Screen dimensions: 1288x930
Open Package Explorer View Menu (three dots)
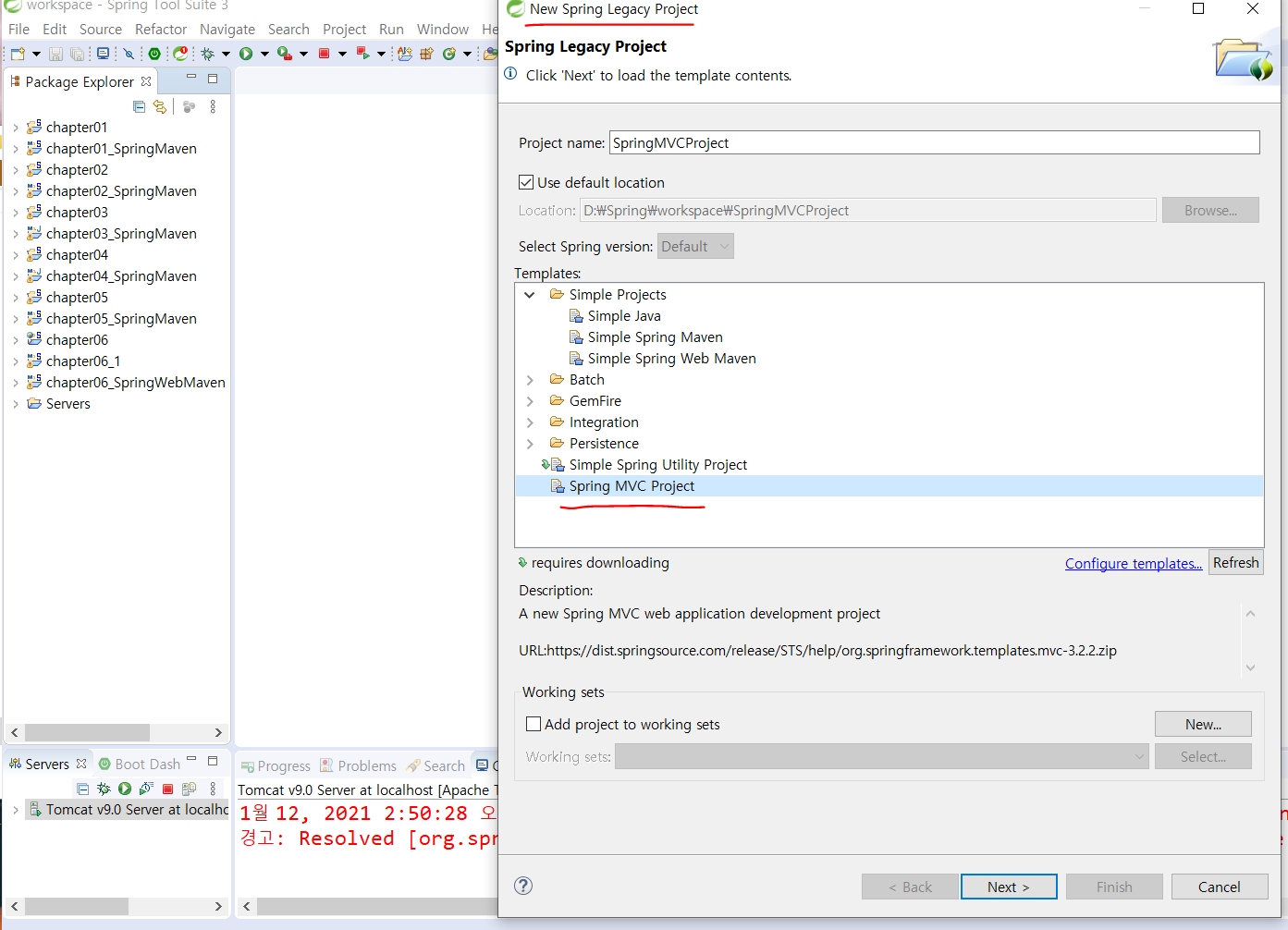213,106
